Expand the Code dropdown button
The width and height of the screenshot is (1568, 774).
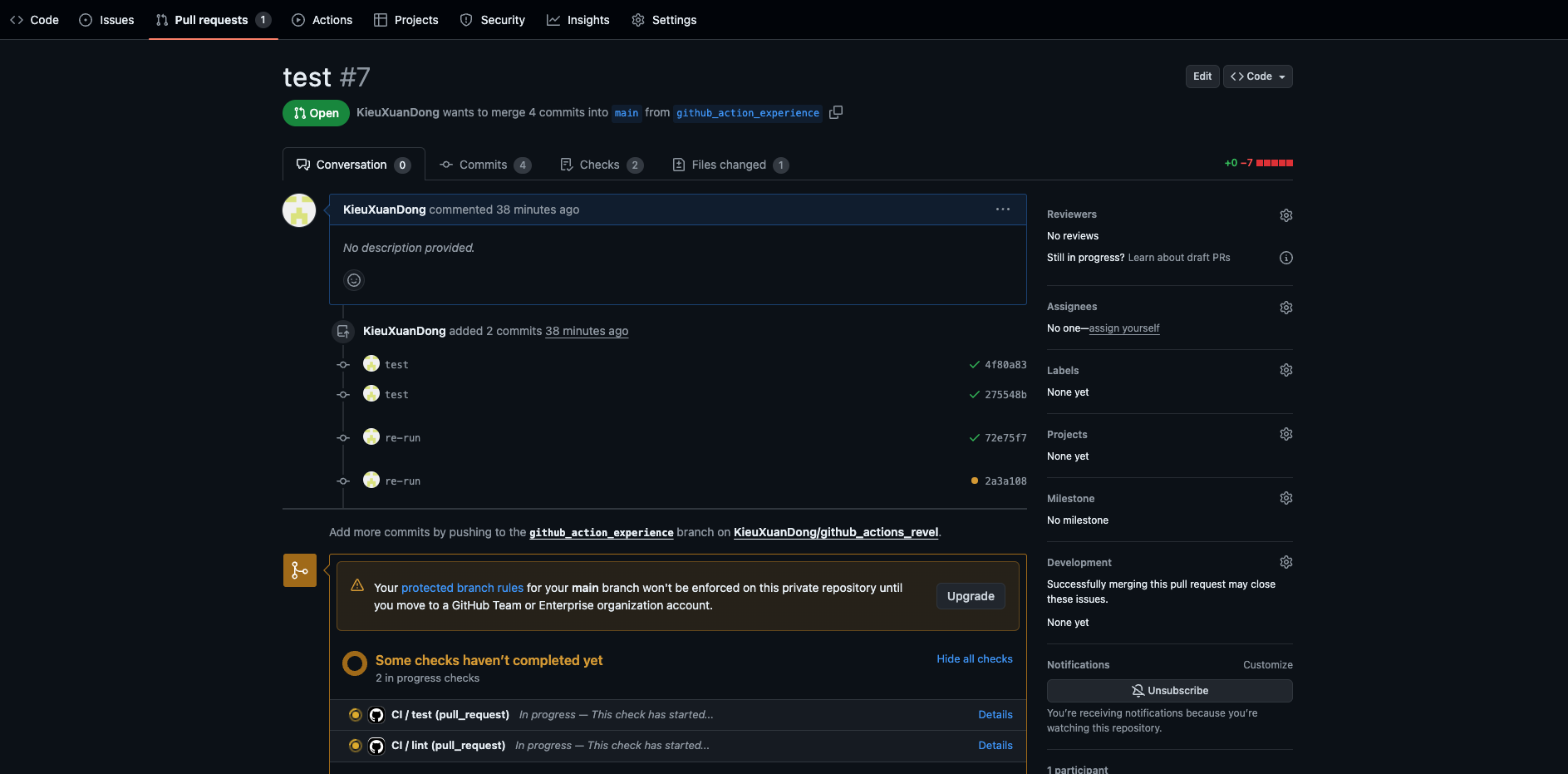(1257, 76)
